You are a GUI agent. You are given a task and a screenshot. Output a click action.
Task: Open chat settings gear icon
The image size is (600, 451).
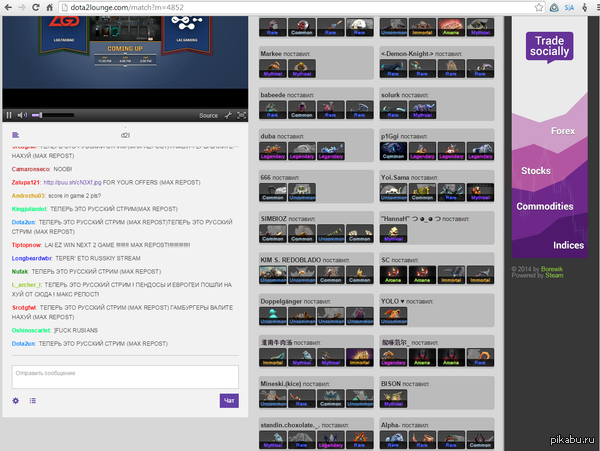point(16,401)
